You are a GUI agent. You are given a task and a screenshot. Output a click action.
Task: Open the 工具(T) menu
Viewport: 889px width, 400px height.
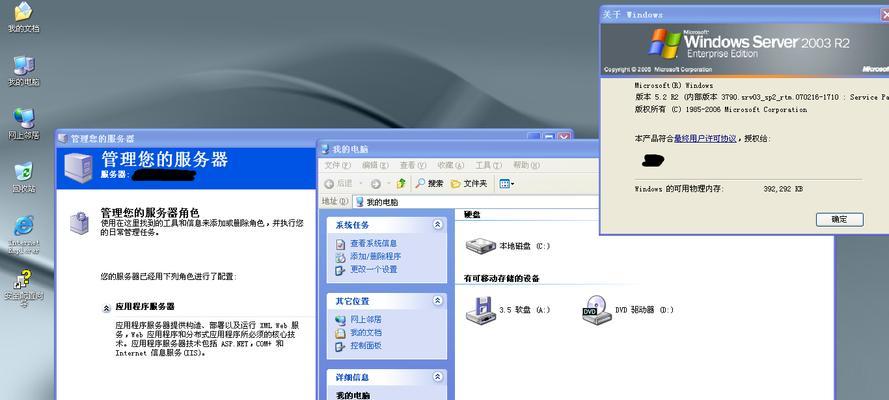coord(488,165)
